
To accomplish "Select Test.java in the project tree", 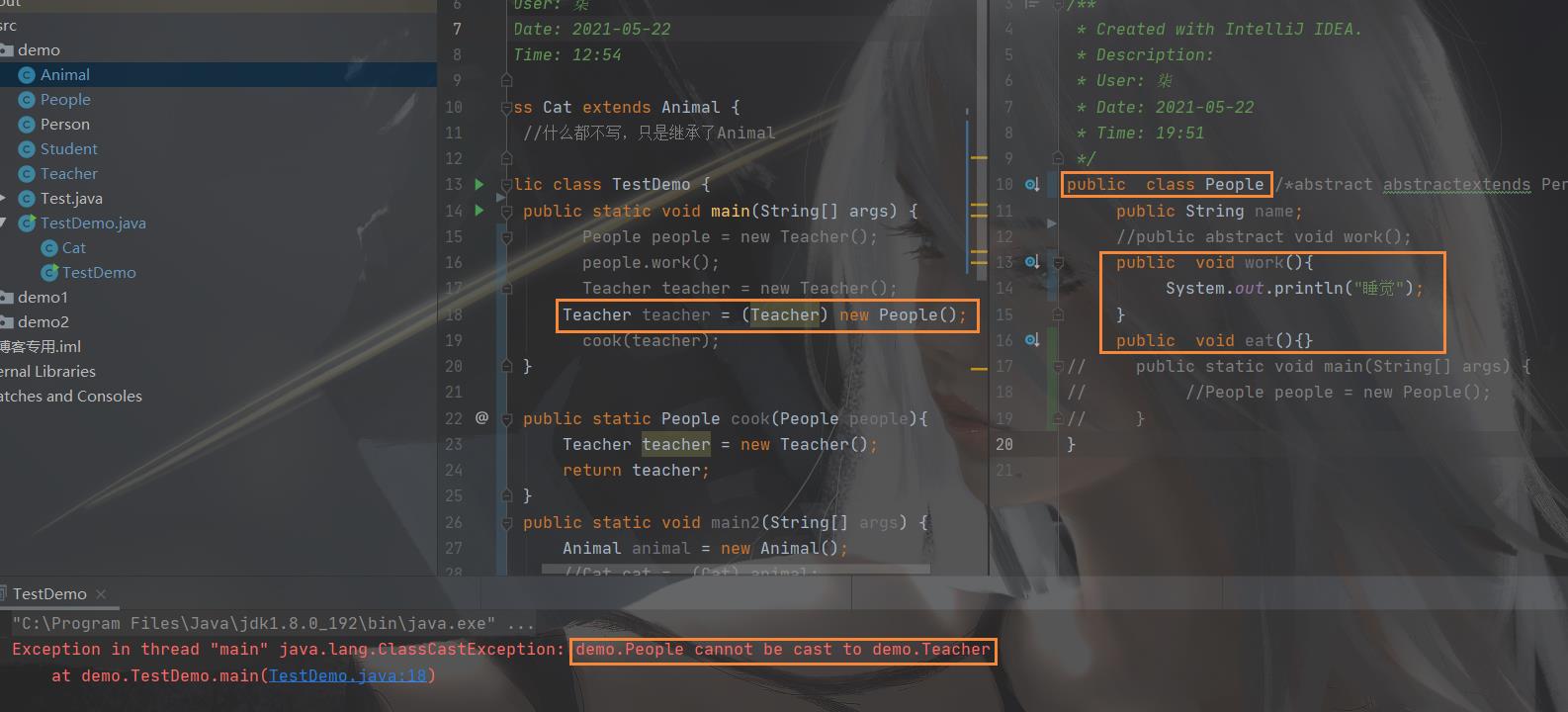I will click(71, 198).
